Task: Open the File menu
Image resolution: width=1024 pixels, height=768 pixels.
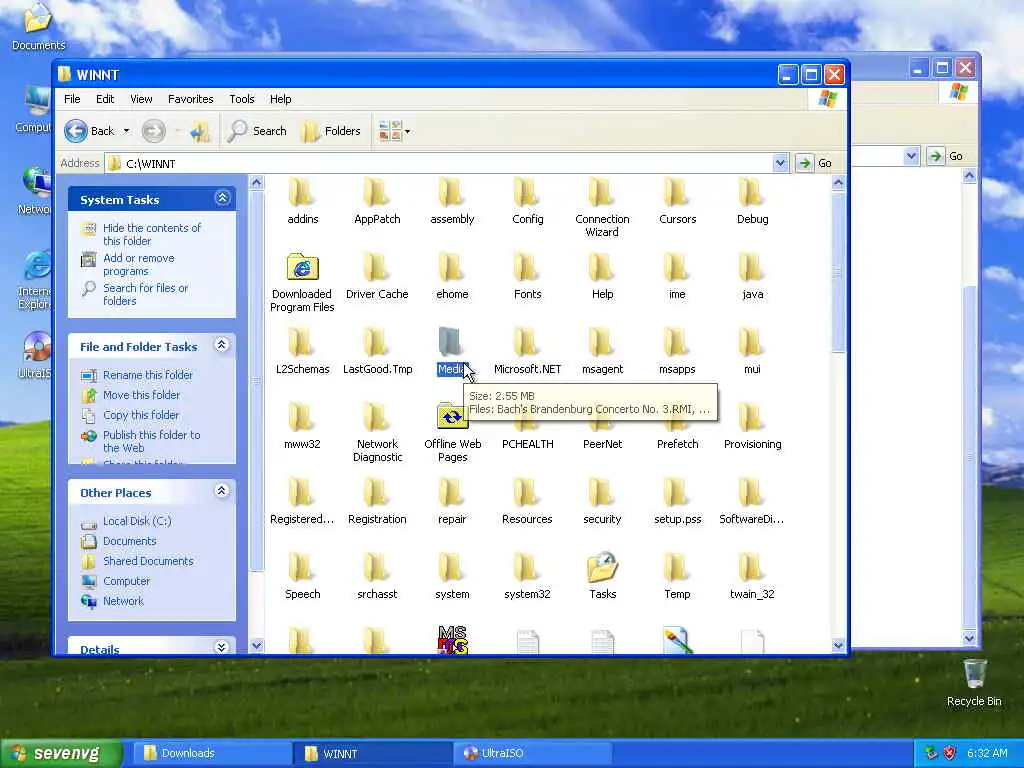Action: click(x=72, y=99)
